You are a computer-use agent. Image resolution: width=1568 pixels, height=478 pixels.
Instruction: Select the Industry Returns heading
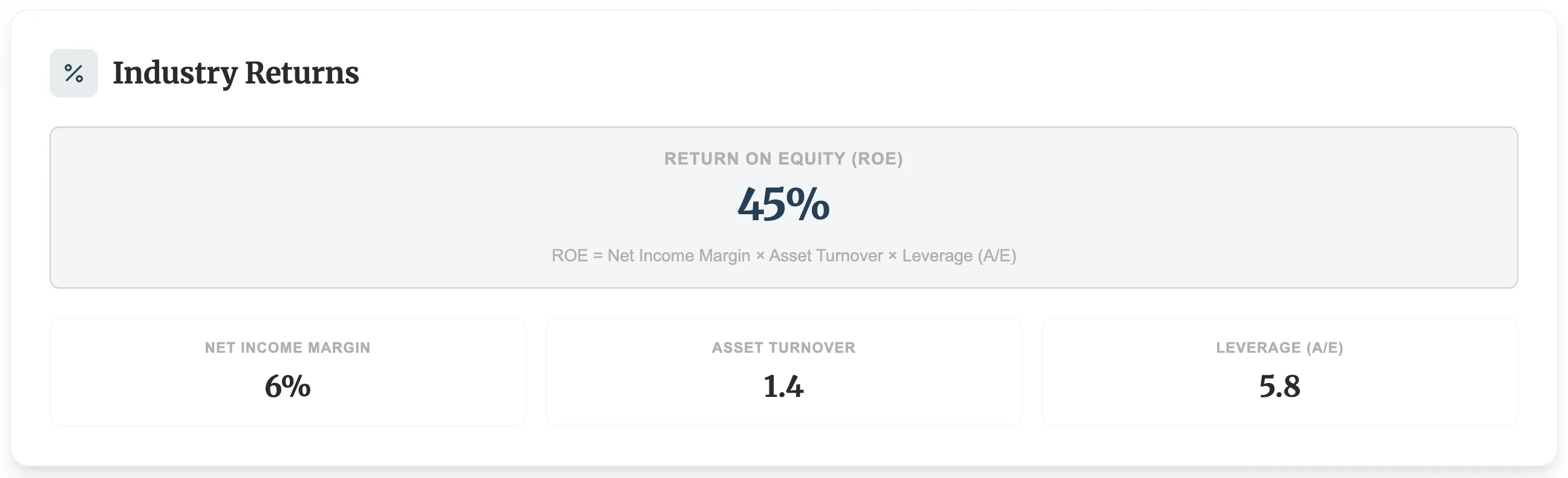coord(235,73)
